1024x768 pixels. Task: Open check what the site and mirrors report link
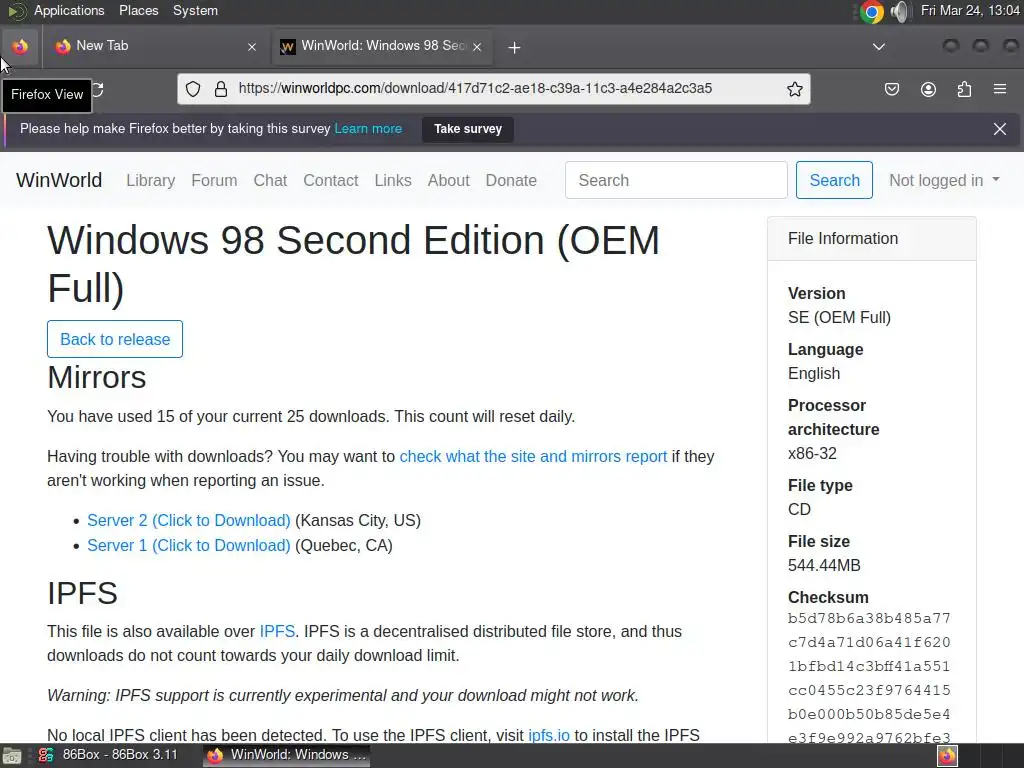coord(534,456)
